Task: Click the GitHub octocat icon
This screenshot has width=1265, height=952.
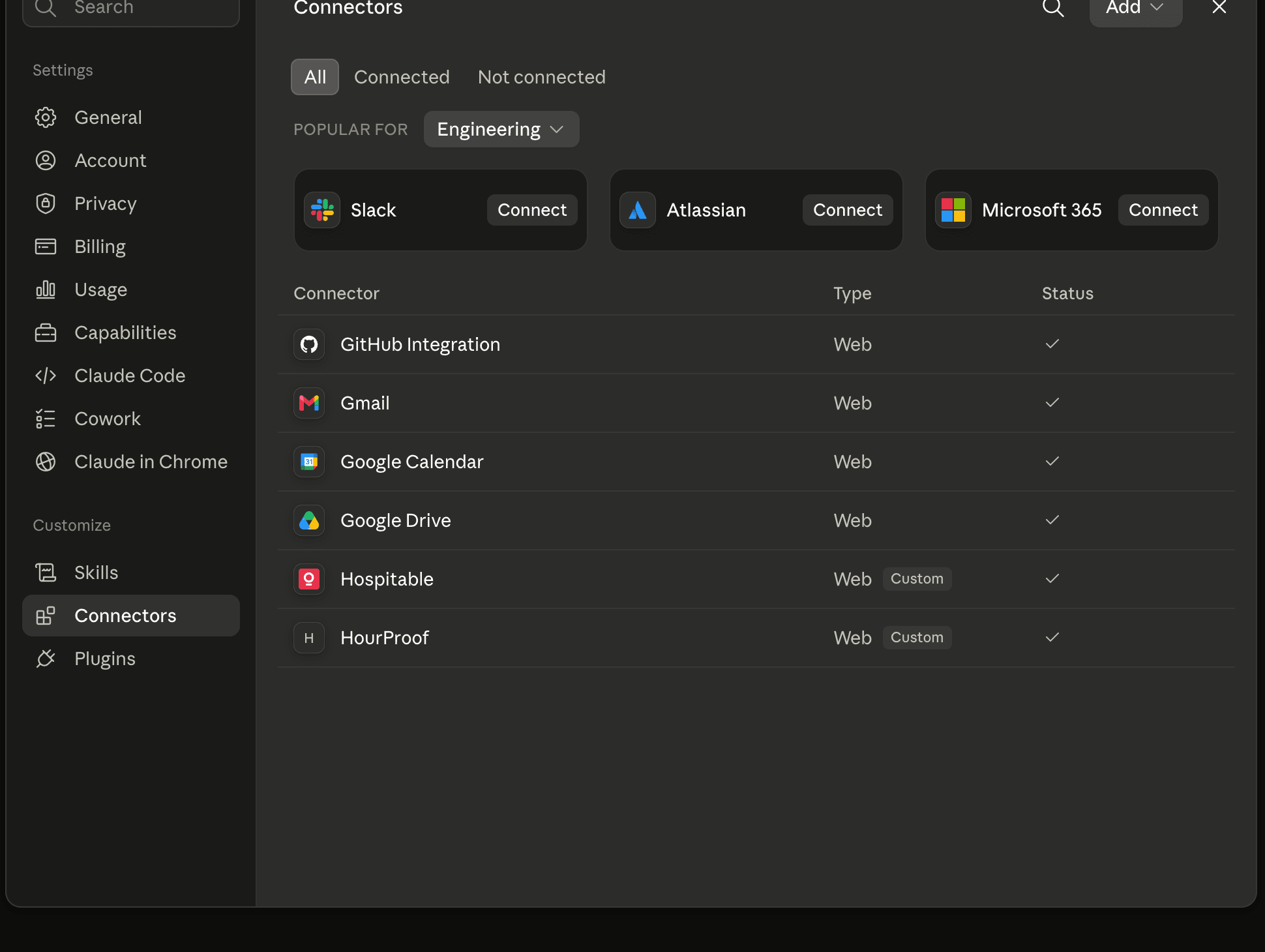Action: coord(309,344)
